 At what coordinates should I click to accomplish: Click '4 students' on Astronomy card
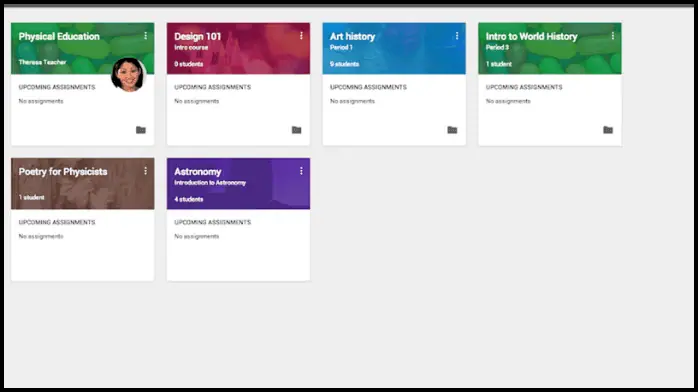(189, 199)
